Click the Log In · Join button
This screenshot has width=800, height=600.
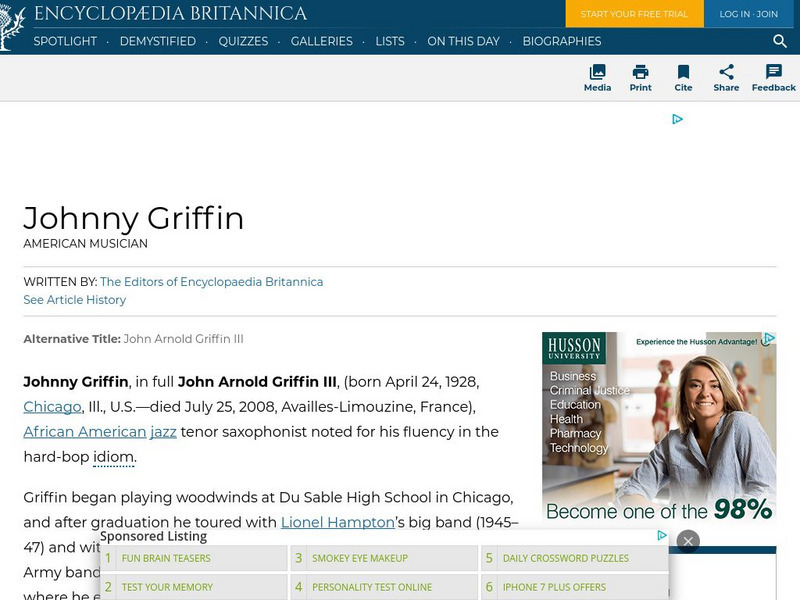[x=748, y=14]
